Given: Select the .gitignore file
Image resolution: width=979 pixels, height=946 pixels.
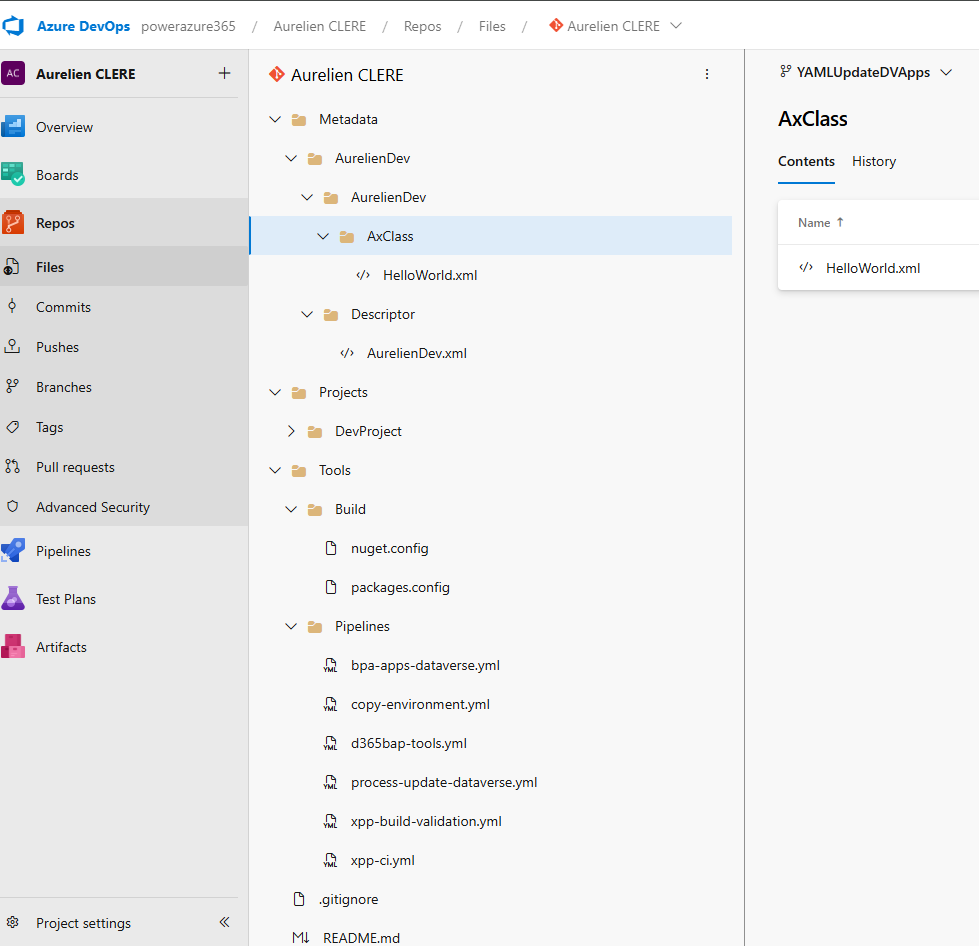Looking at the screenshot, I should coord(348,899).
